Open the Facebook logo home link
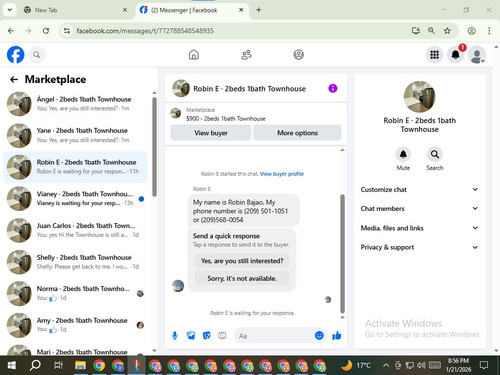 point(15,55)
